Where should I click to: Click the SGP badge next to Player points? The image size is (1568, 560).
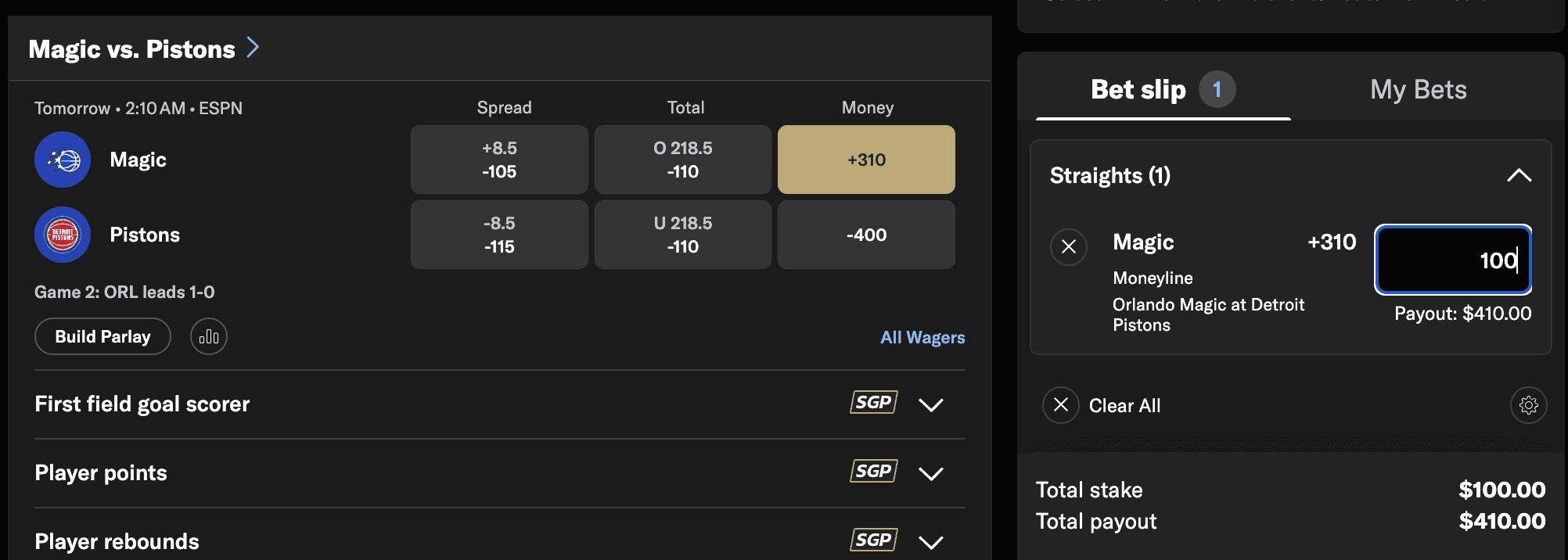(x=872, y=471)
